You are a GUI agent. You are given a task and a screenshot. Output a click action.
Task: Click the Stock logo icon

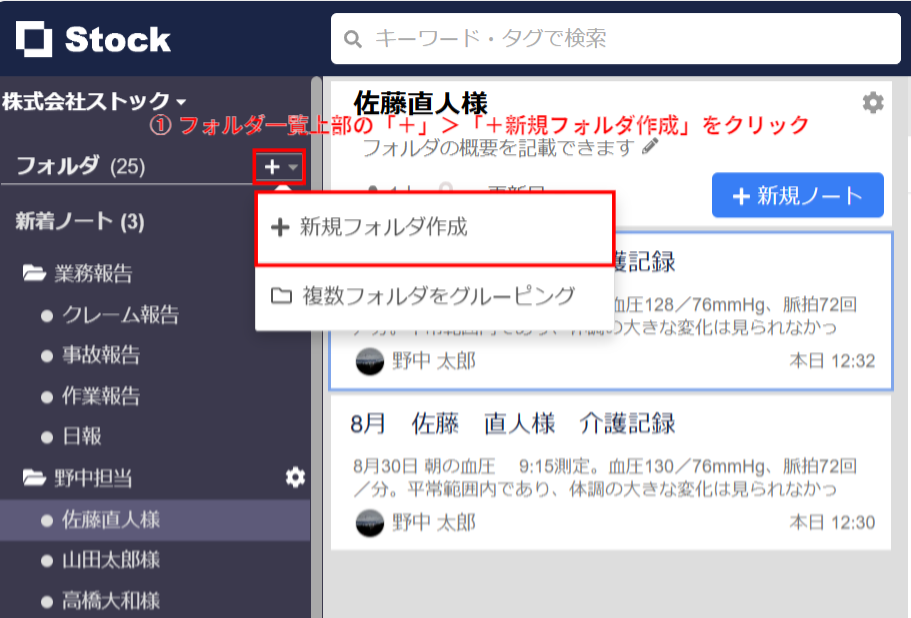(34, 37)
